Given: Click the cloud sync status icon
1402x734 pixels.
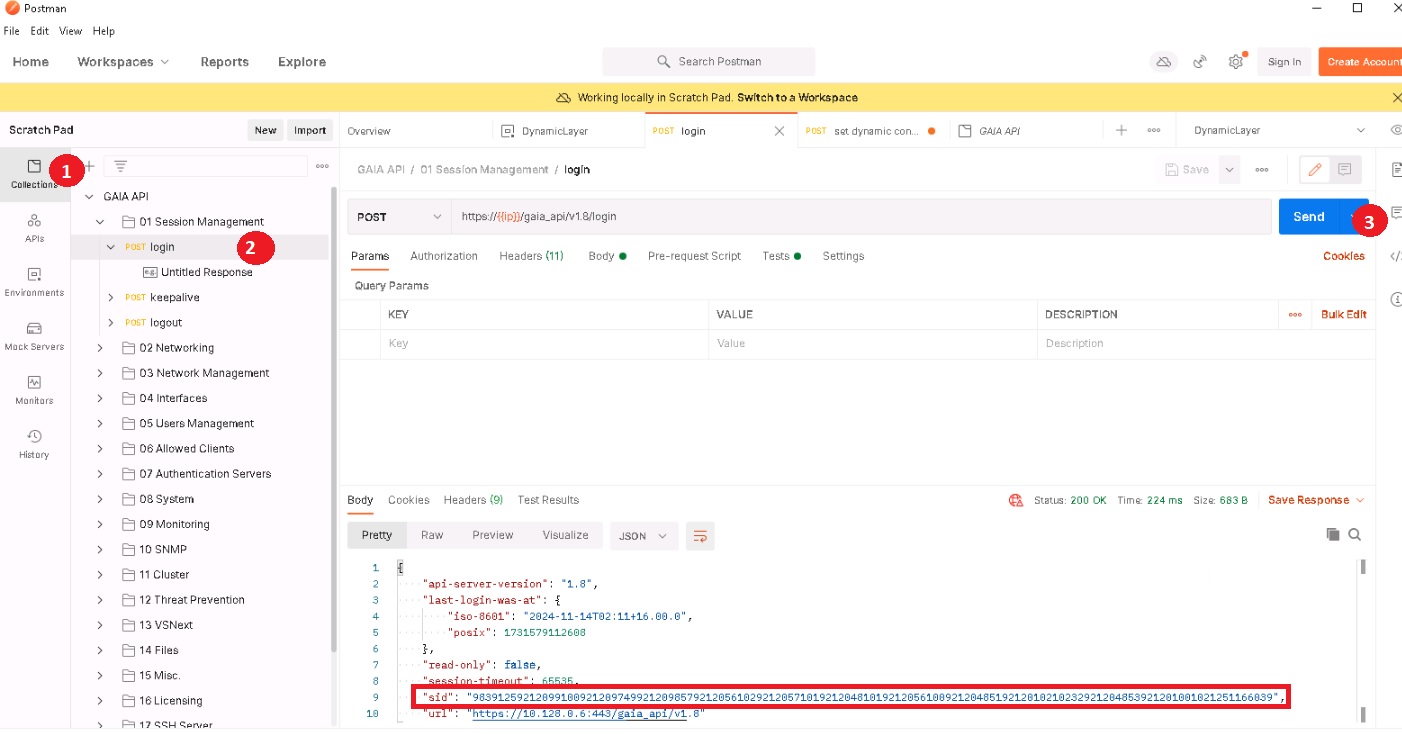Looking at the screenshot, I should pos(1163,62).
